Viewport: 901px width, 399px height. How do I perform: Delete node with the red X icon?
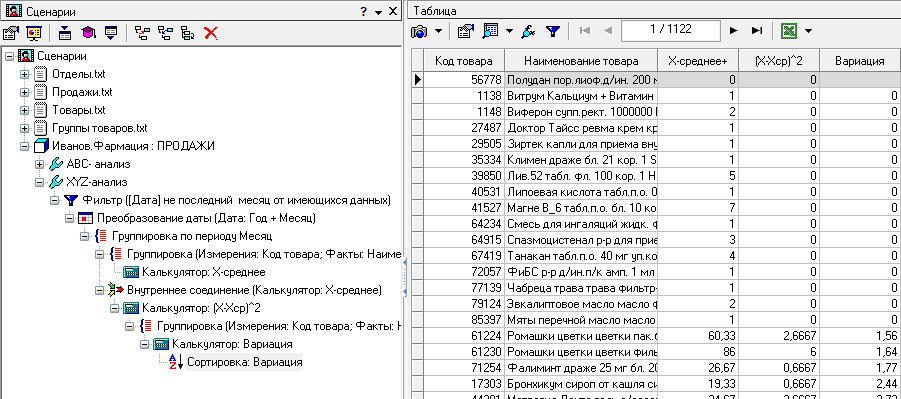[211, 33]
